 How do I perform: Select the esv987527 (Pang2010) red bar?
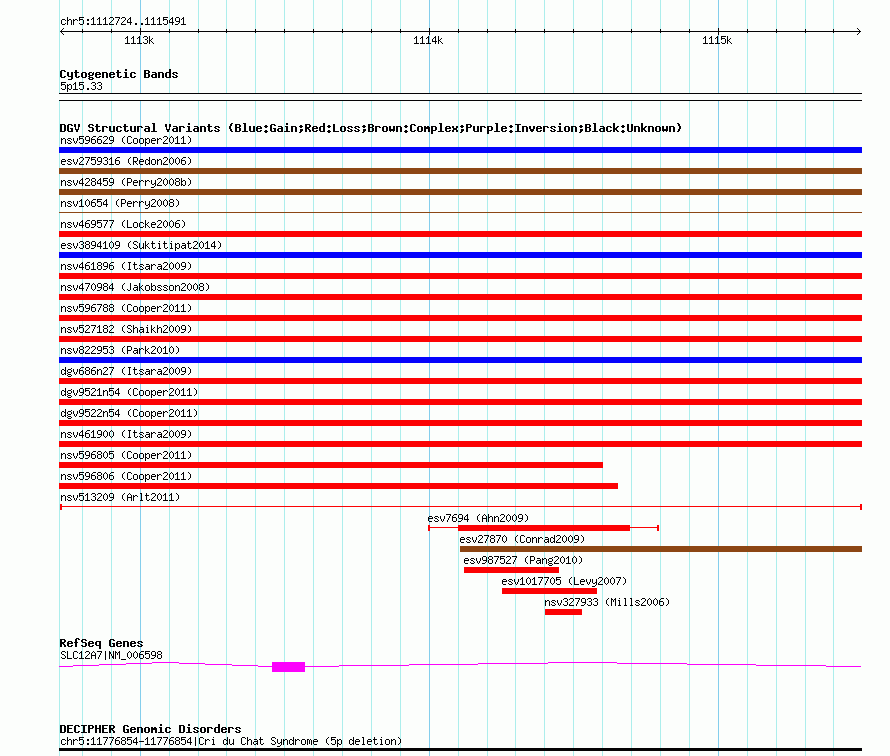[x=511, y=570]
